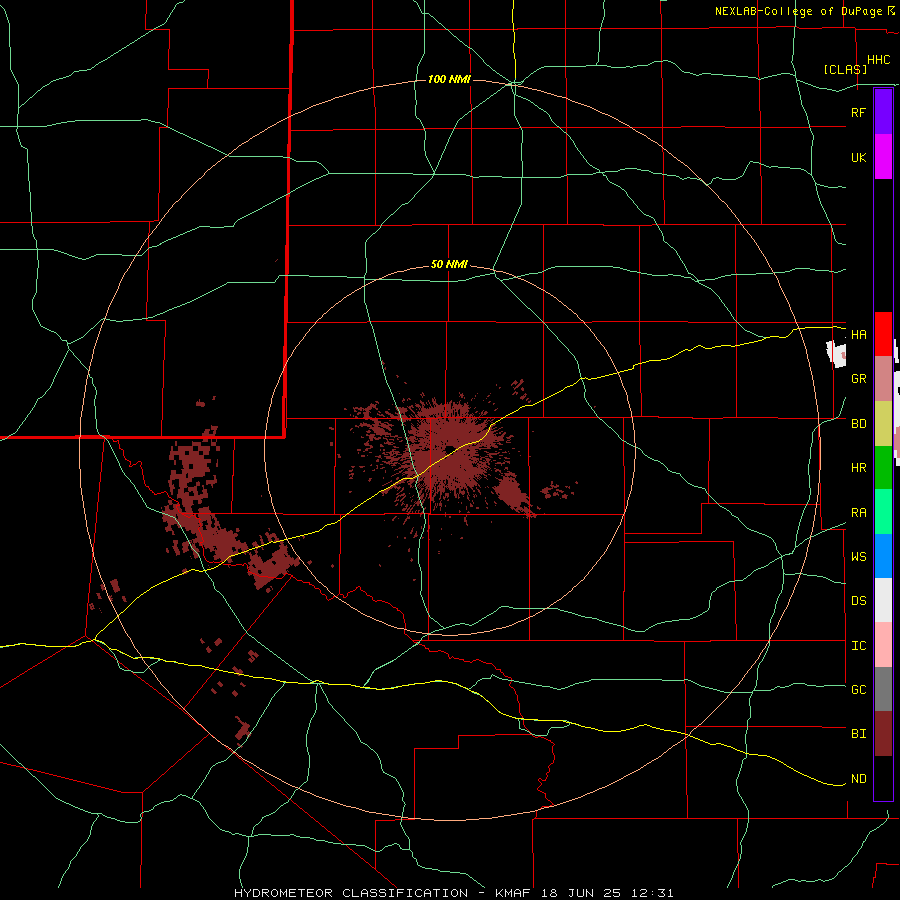The height and width of the screenshot is (900, 900).
Task: Click the white DS legend swatch
Action: click(883, 600)
